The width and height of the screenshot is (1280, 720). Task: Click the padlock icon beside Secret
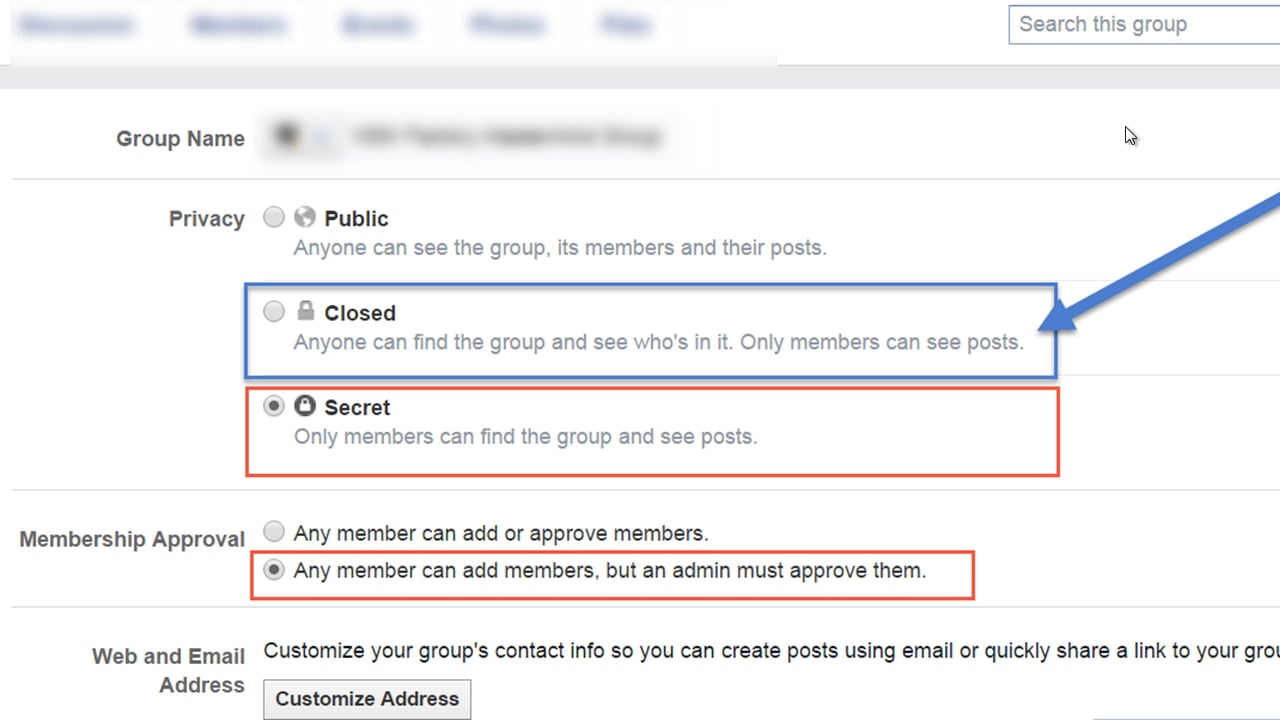[305, 406]
